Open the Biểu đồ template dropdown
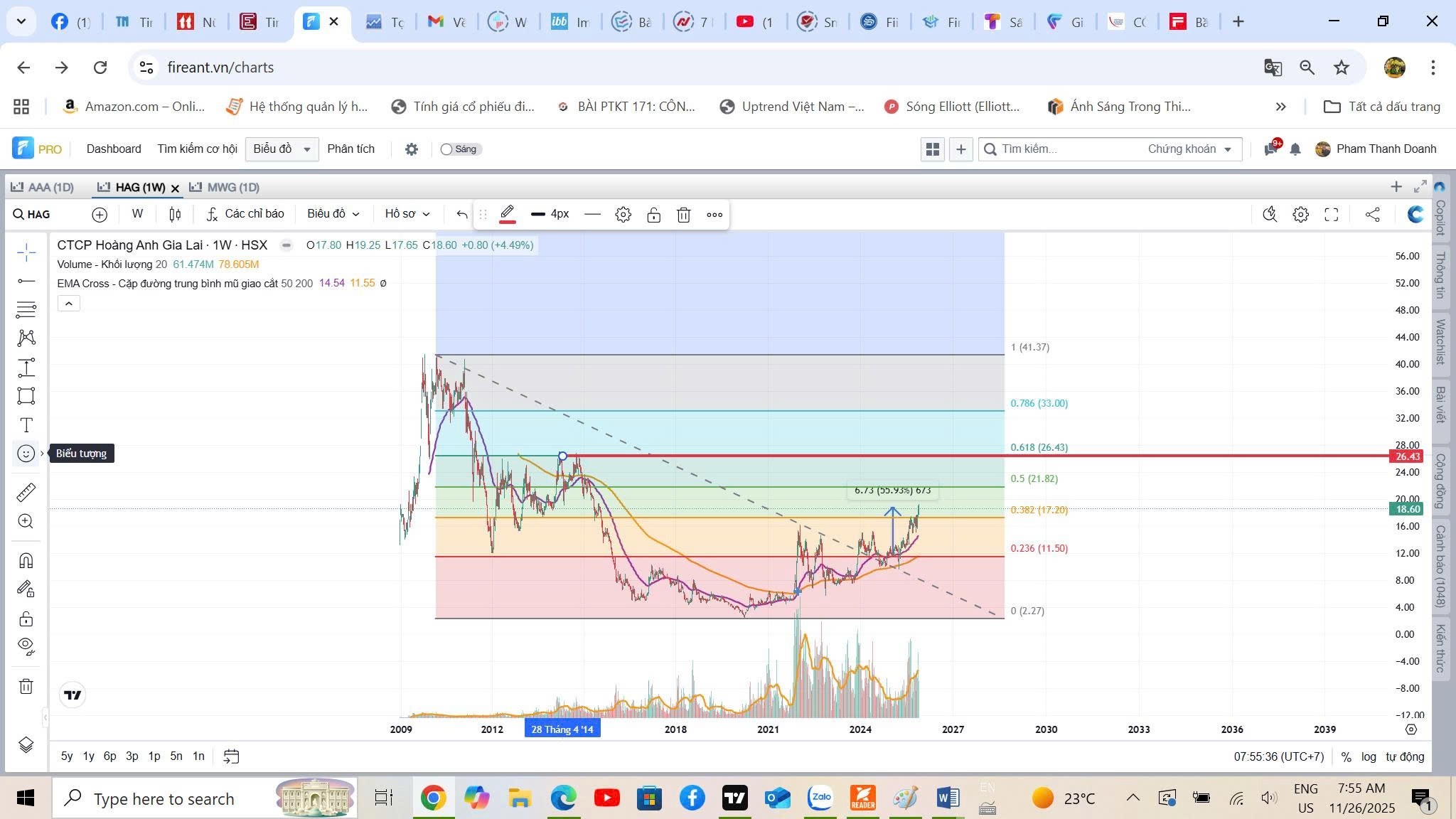The height and width of the screenshot is (819, 1456). pos(333,214)
